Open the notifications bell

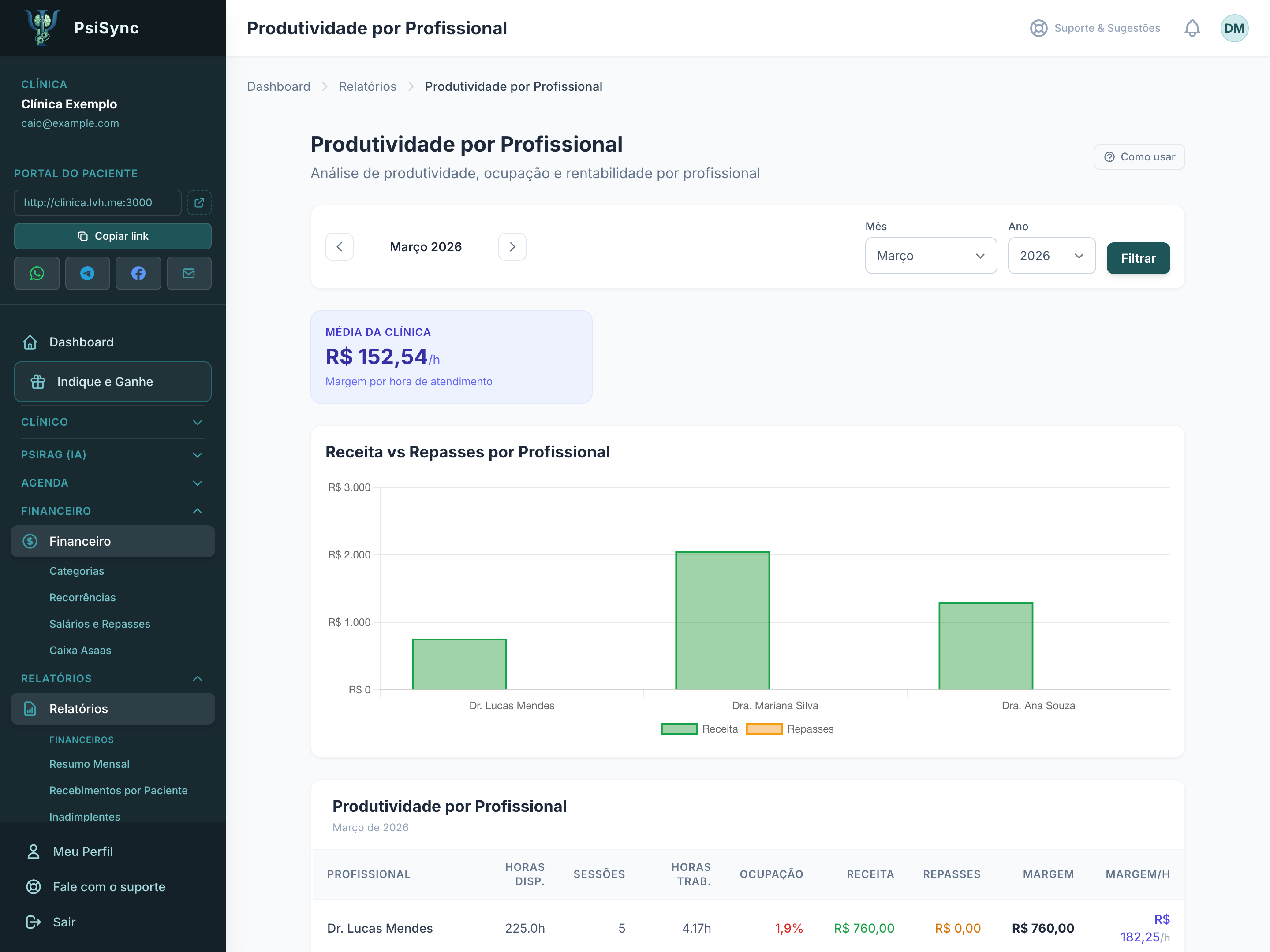(x=1192, y=28)
